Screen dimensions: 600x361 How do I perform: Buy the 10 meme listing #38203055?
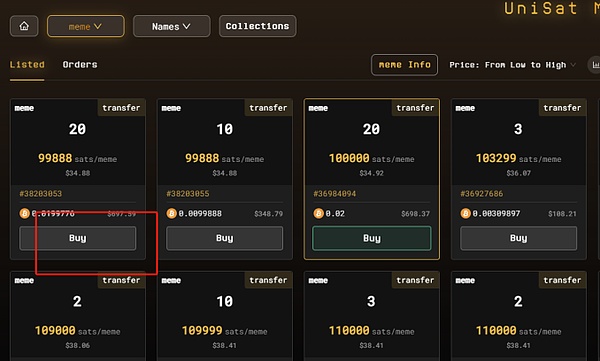[225, 238]
